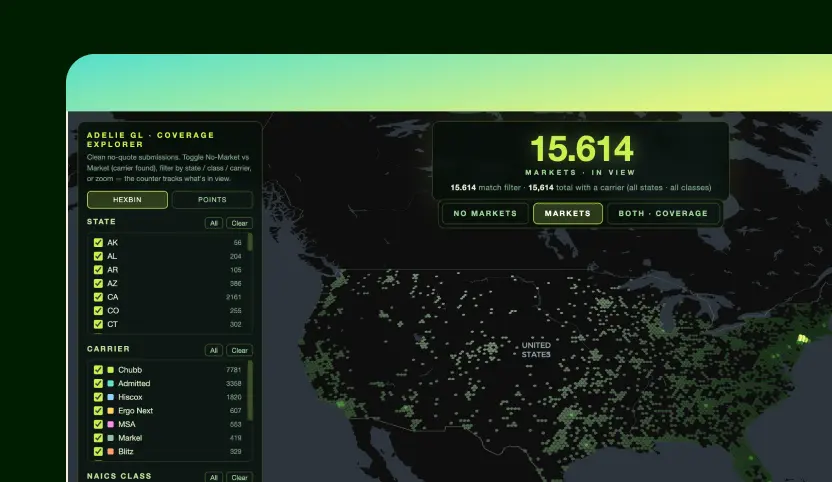This screenshot has height=482, width=832.
Task: Click the bright hexbin cluster on East Coast
Action: 803,339
